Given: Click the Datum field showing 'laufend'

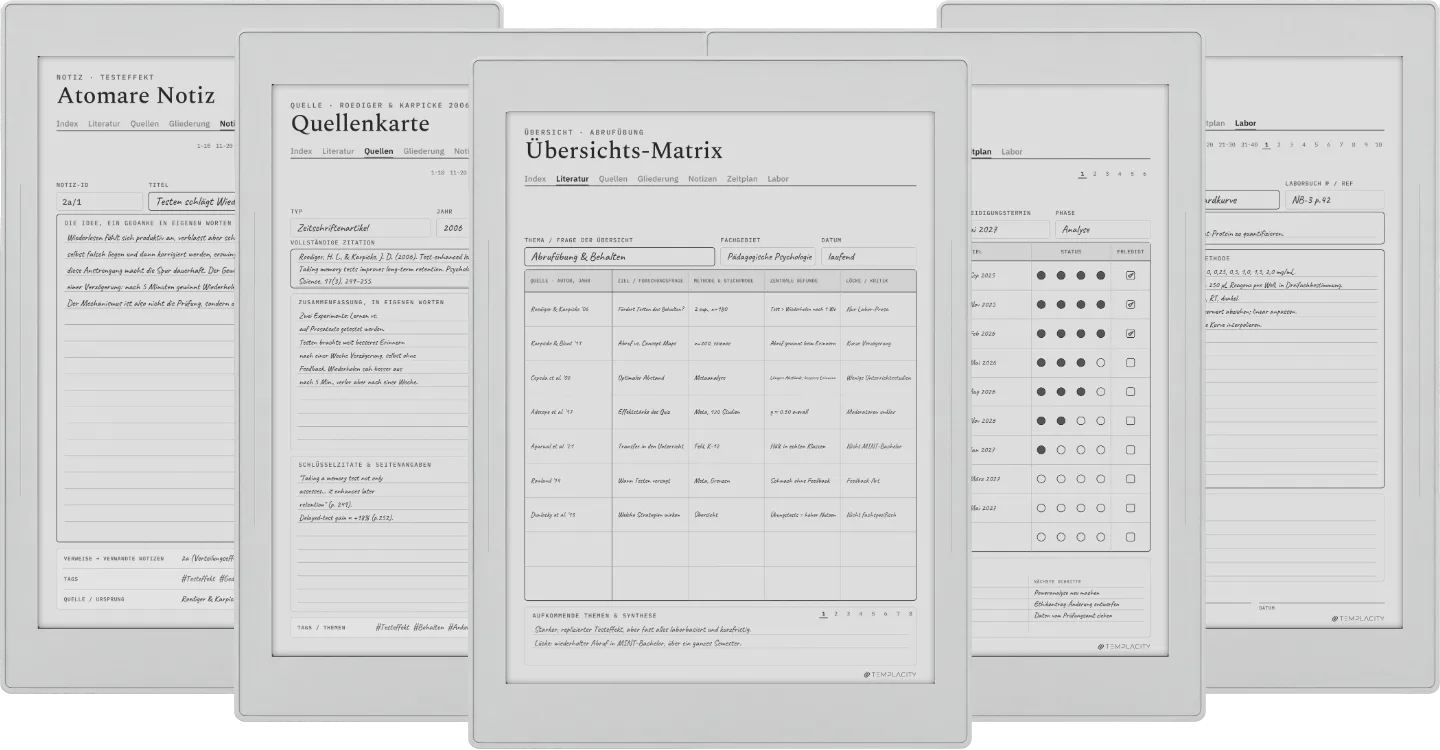Looking at the screenshot, I should point(868,257).
